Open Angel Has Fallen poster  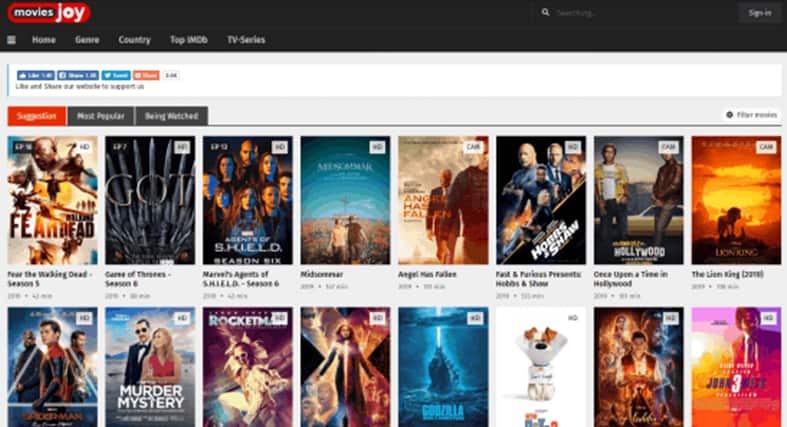(x=443, y=200)
